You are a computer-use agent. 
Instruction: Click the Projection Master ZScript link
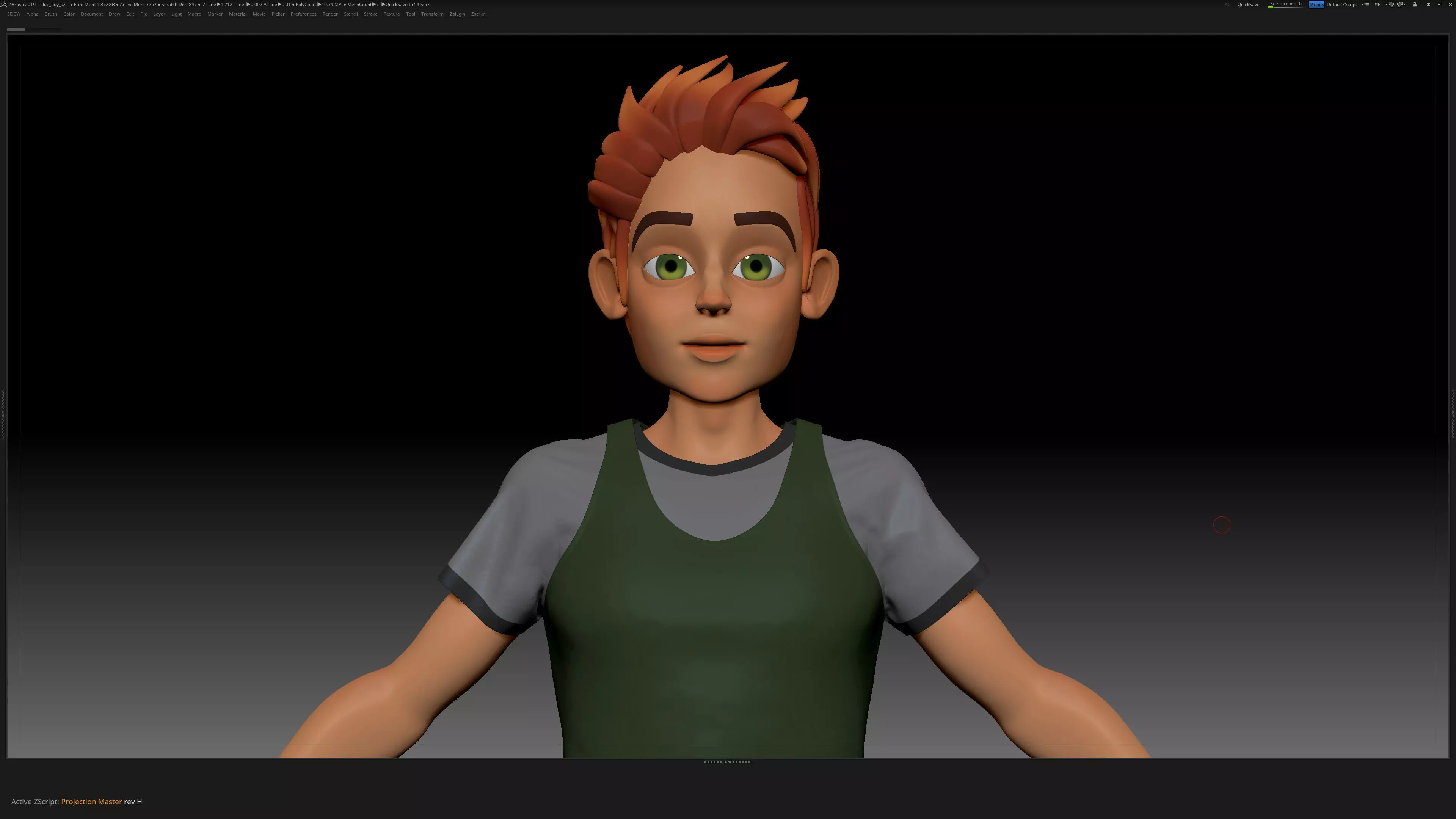pos(91,802)
